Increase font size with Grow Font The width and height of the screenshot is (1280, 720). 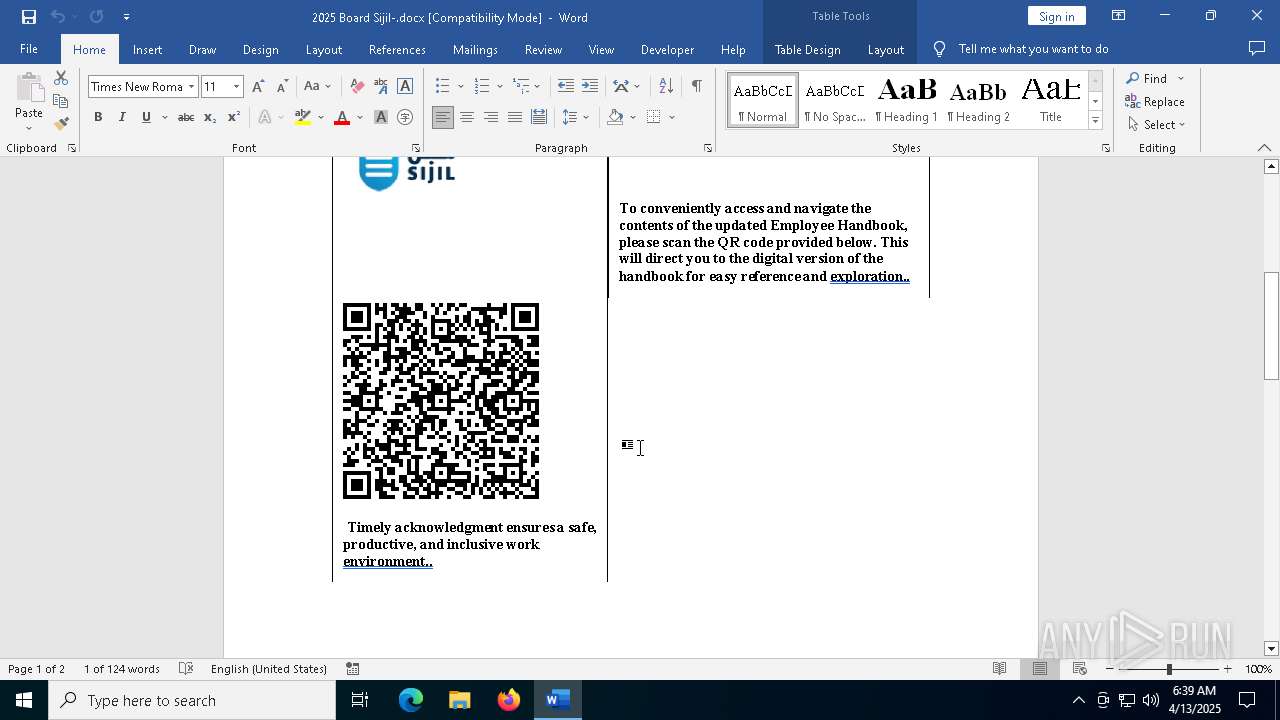point(258,87)
